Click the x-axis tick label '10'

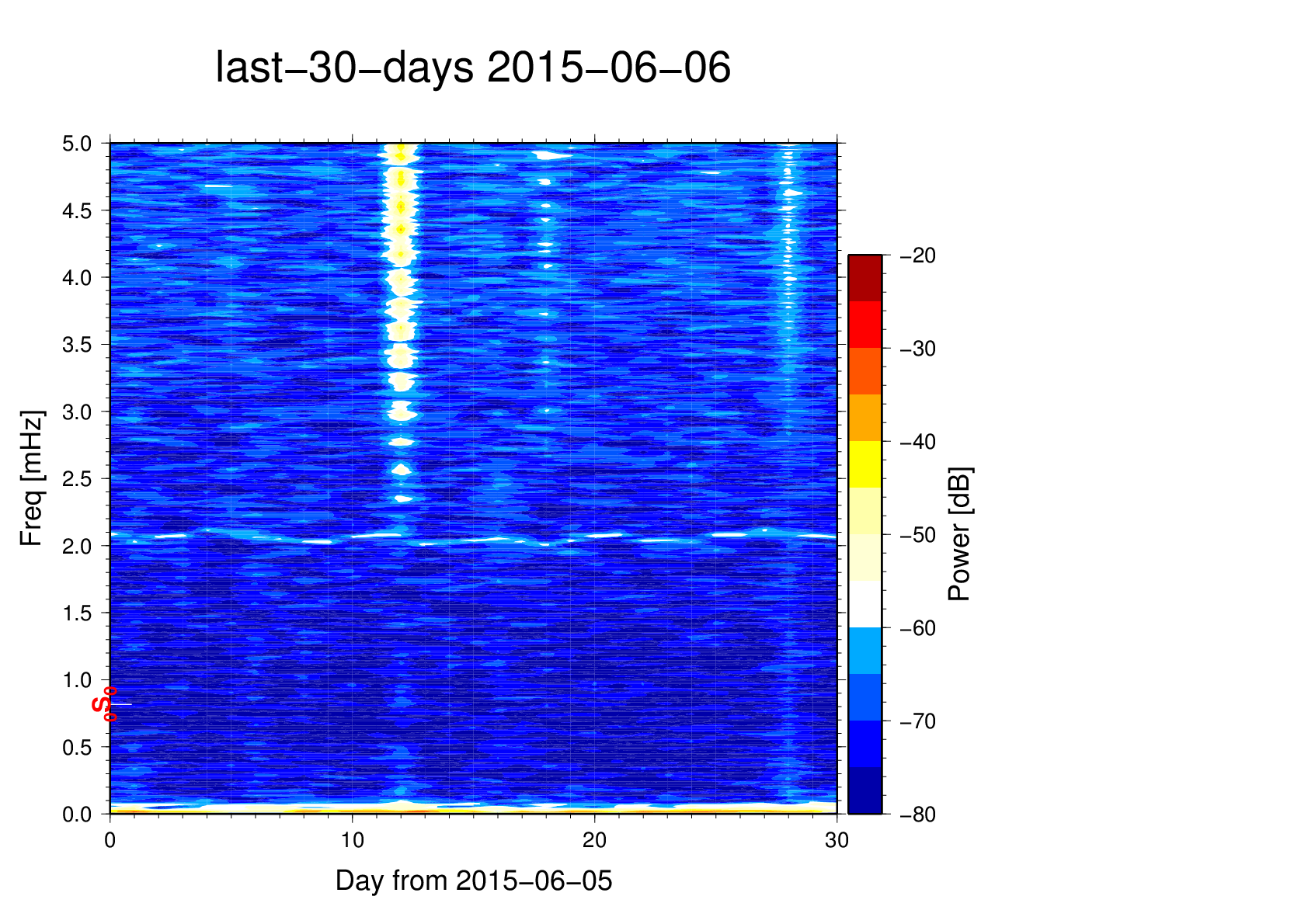(352, 840)
